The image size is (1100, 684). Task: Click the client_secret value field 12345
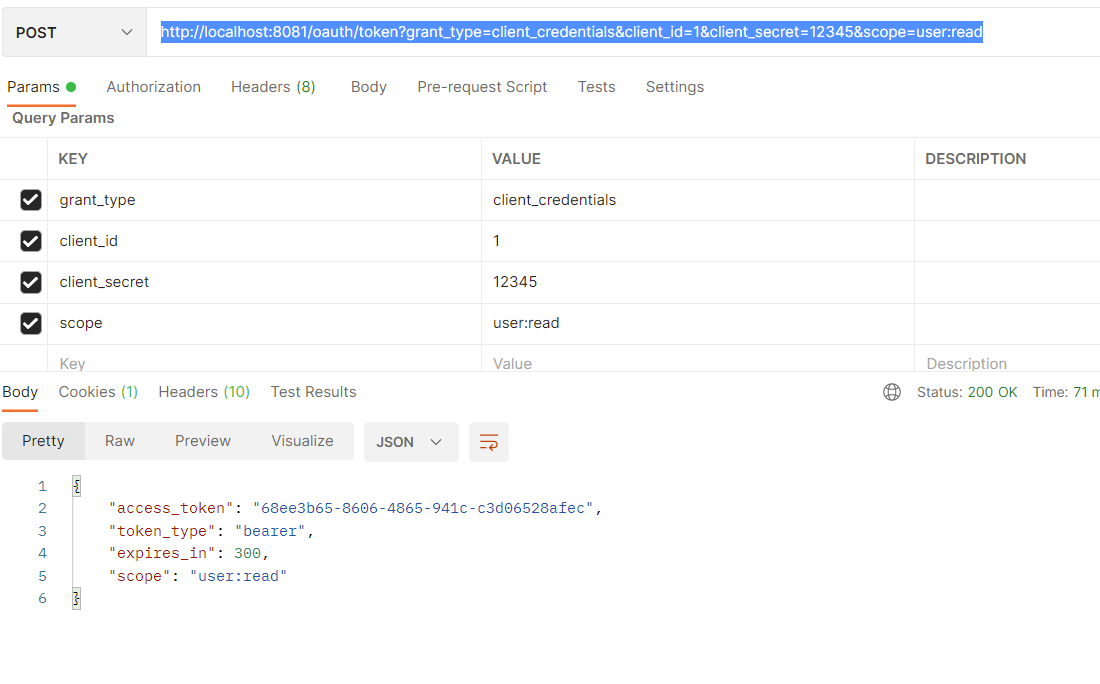click(x=515, y=282)
